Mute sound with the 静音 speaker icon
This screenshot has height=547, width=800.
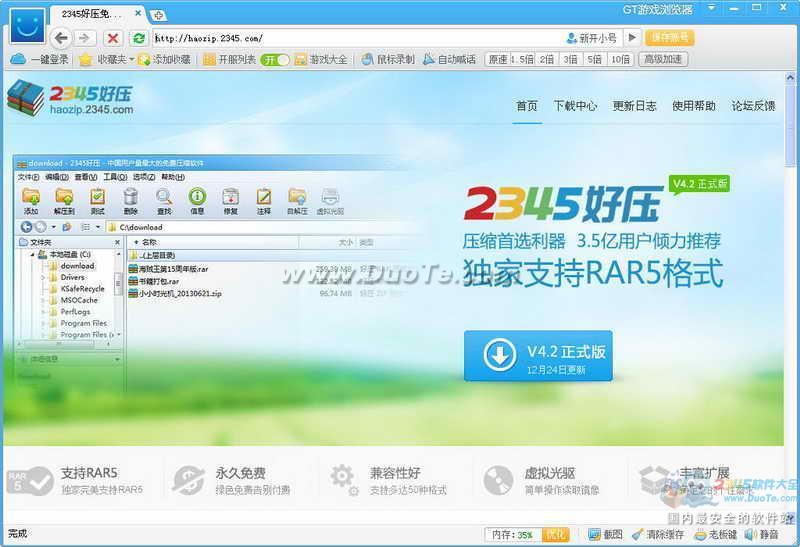click(x=761, y=535)
